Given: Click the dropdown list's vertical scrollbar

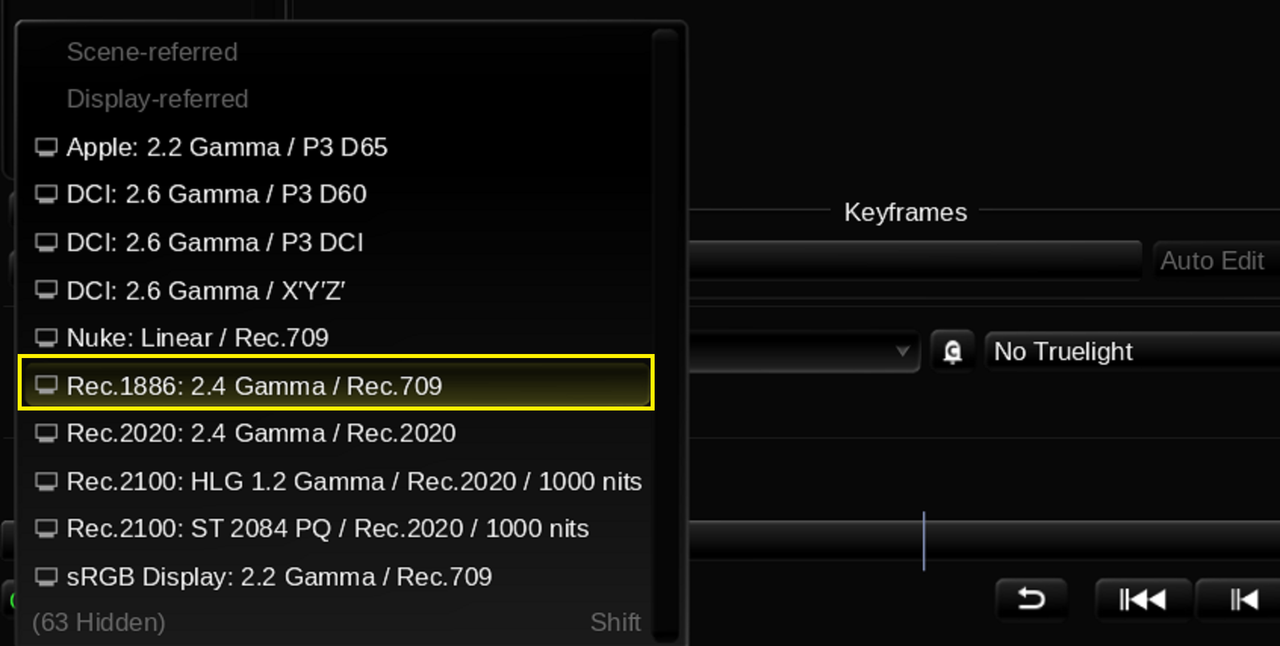Looking at the screenshot, I should (666, 336).
